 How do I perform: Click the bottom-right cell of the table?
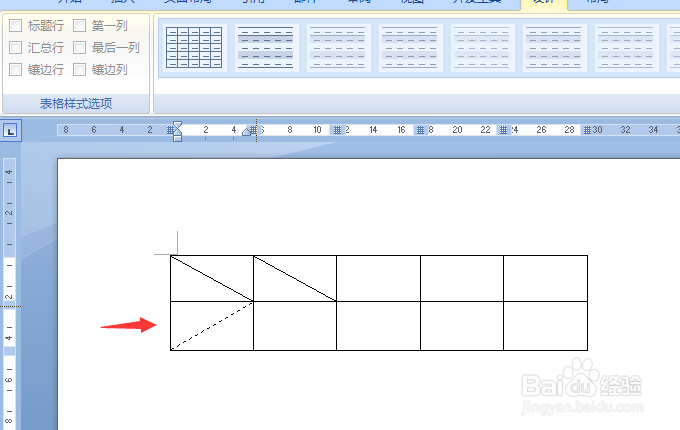(546, 326)
